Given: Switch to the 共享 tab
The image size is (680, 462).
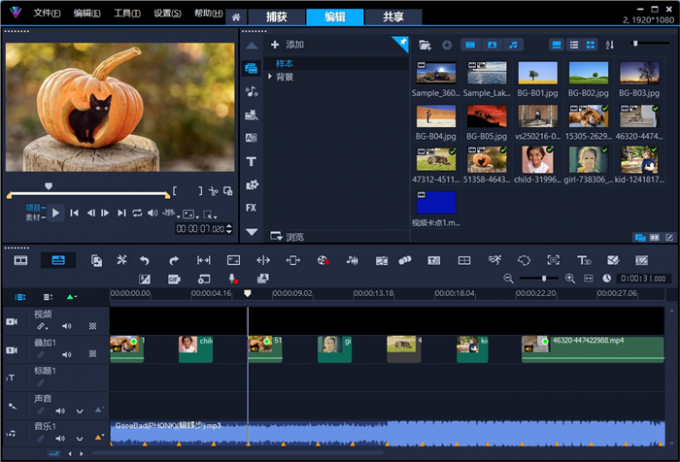Looking at the screenshot, I should [x=393, y=17].
